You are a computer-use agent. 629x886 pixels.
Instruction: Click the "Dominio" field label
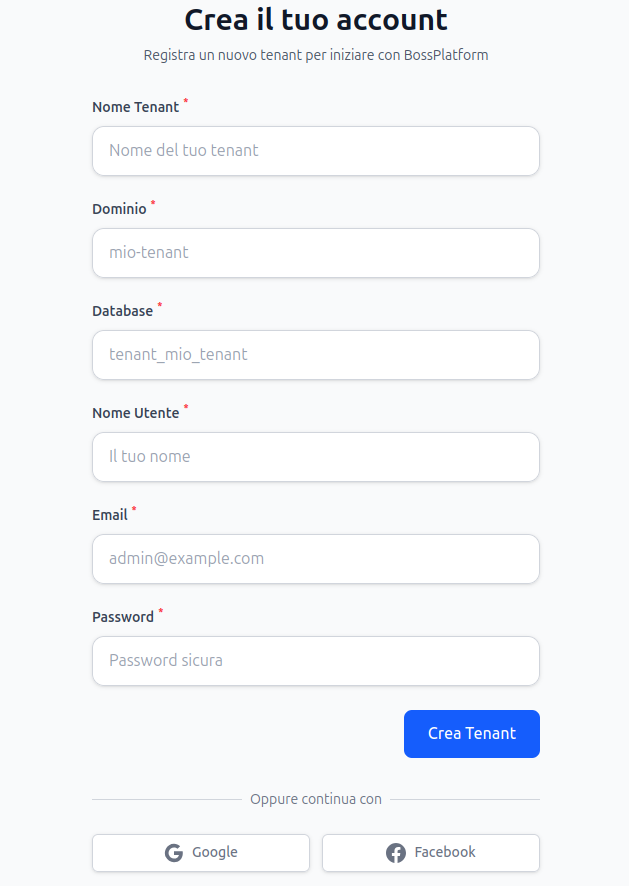119,209
